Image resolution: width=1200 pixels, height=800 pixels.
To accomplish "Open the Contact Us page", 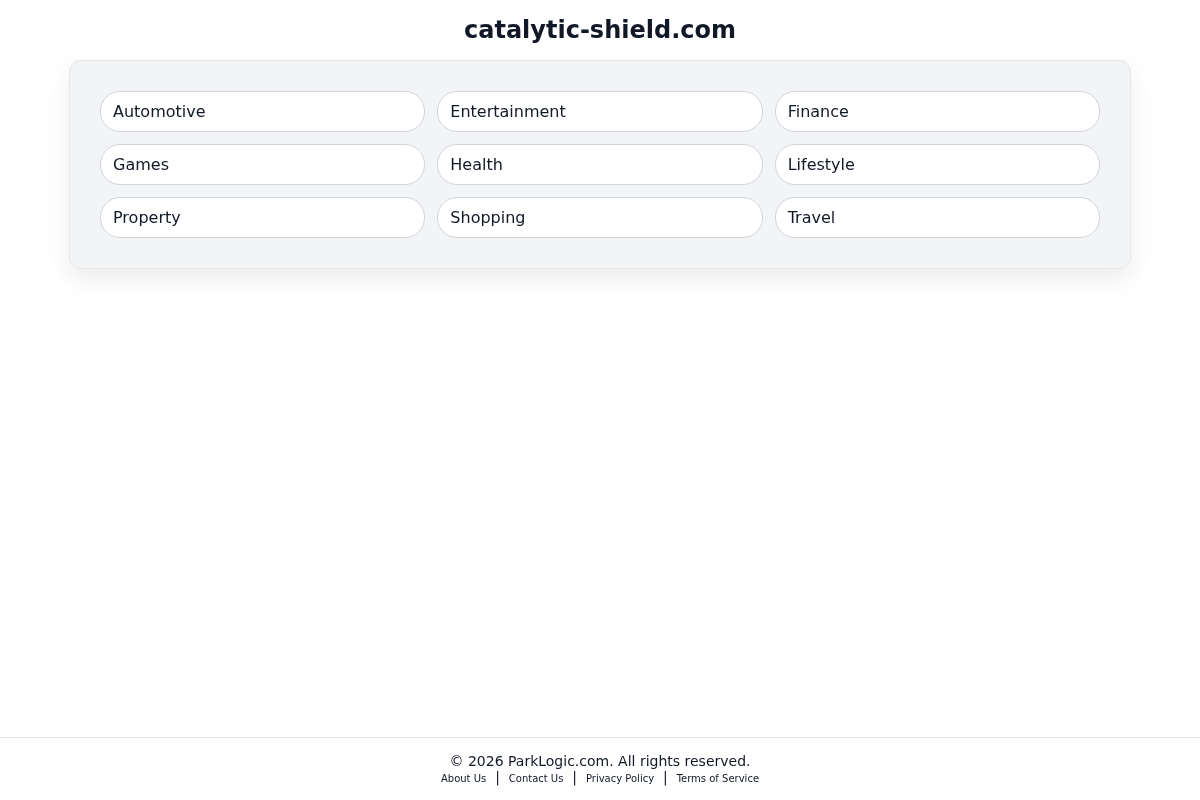I will [x=536, y=778].
